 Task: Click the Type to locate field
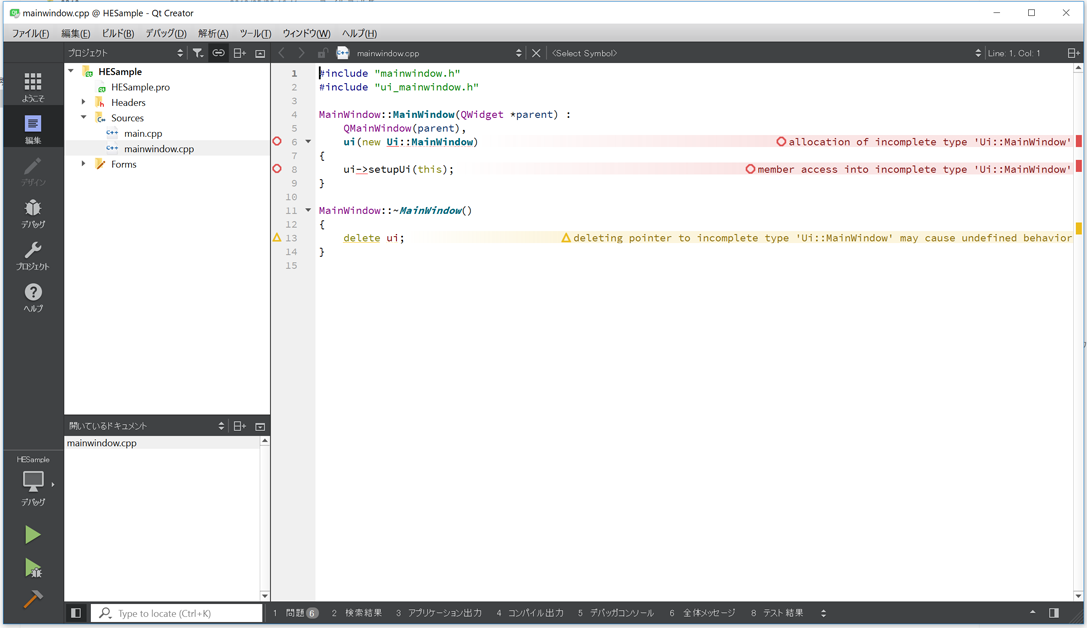(x=177, y=613)
